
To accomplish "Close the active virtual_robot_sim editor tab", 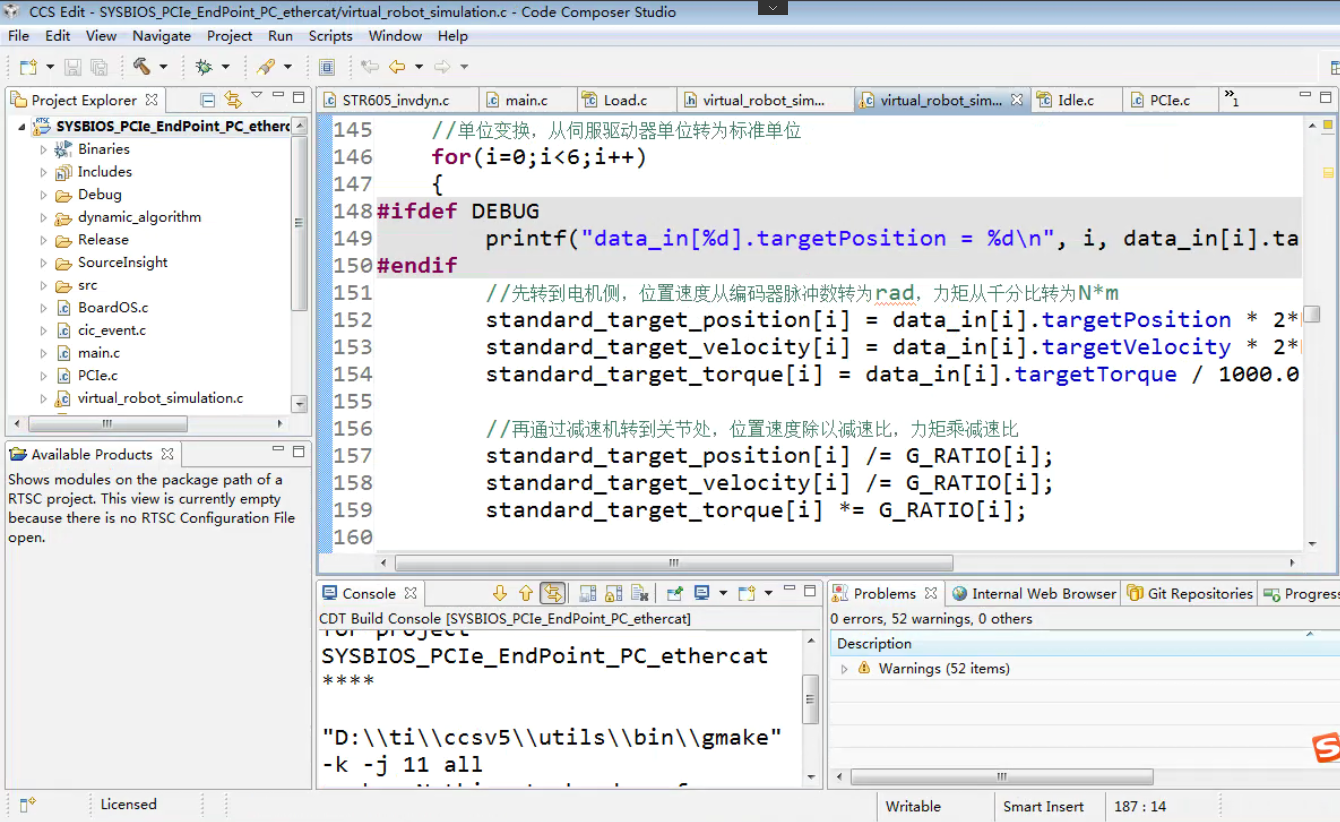I will [1016, 100].
